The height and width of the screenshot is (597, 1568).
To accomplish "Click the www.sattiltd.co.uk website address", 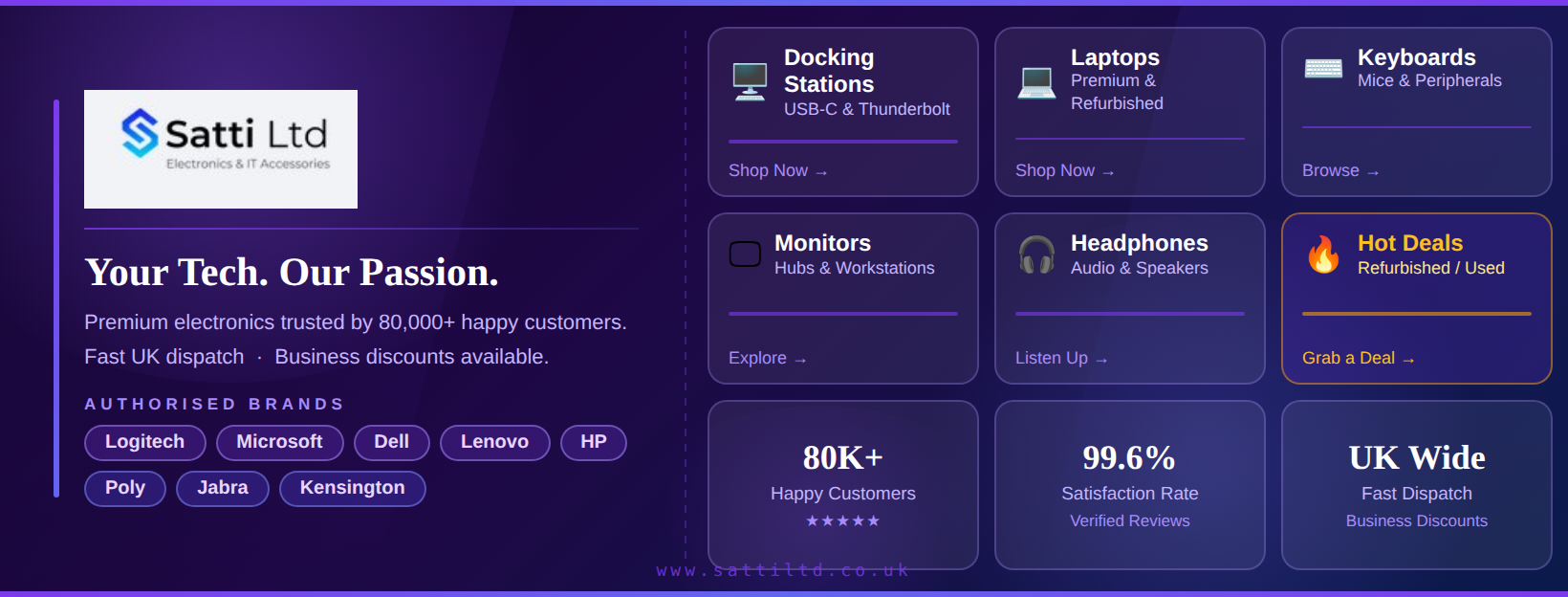I will 783,570.
